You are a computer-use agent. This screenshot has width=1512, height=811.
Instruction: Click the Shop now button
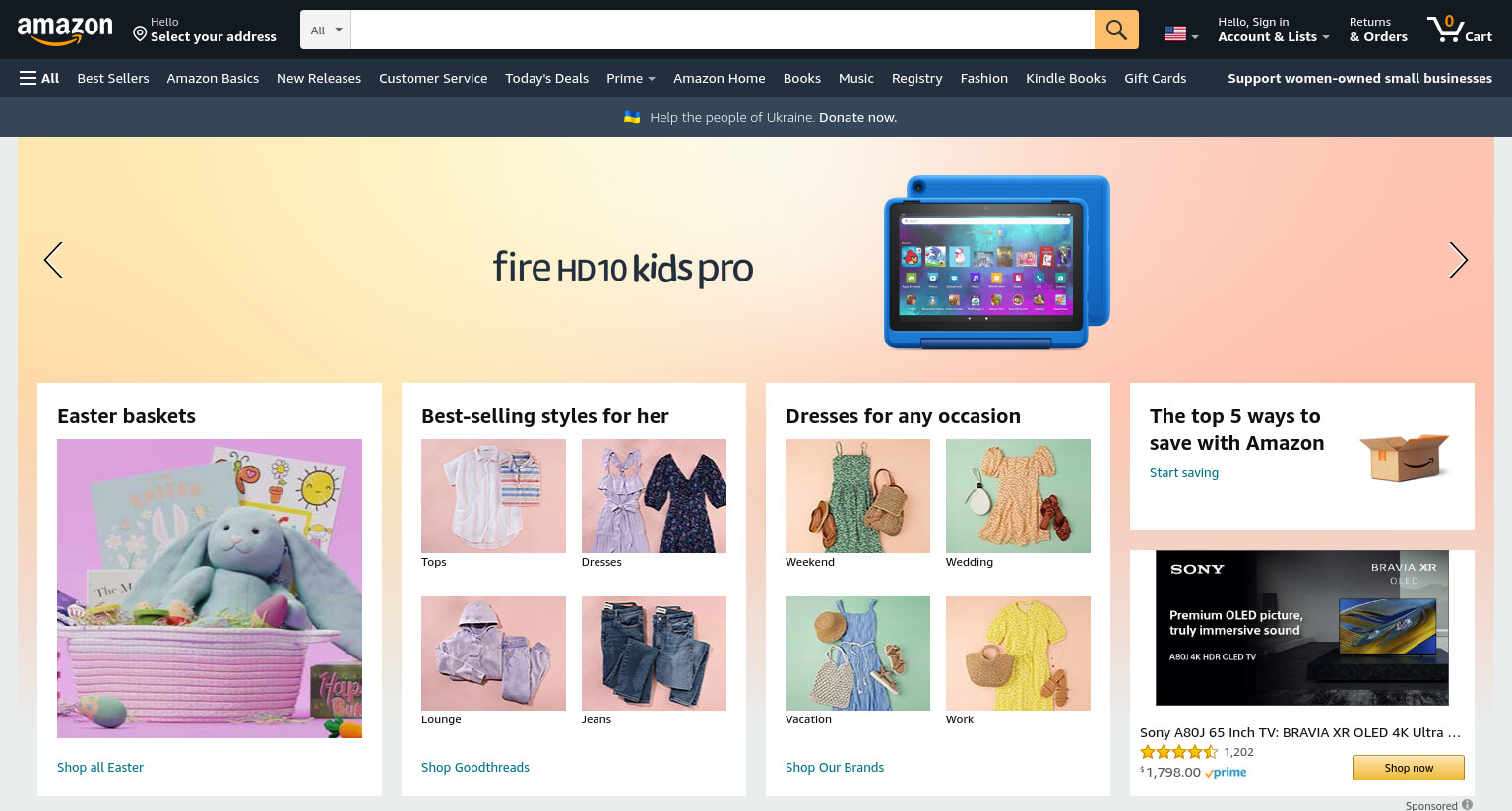[1409, 768]
